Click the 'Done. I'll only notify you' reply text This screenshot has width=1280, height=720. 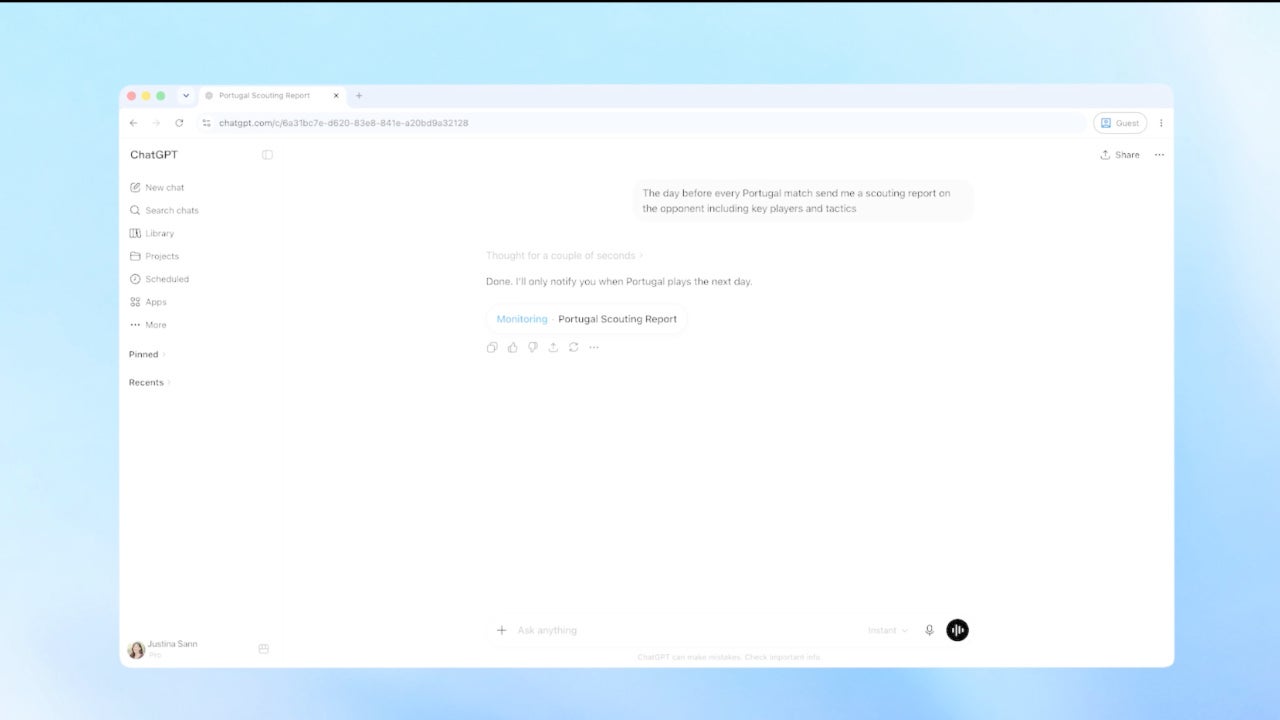point(619,282)
